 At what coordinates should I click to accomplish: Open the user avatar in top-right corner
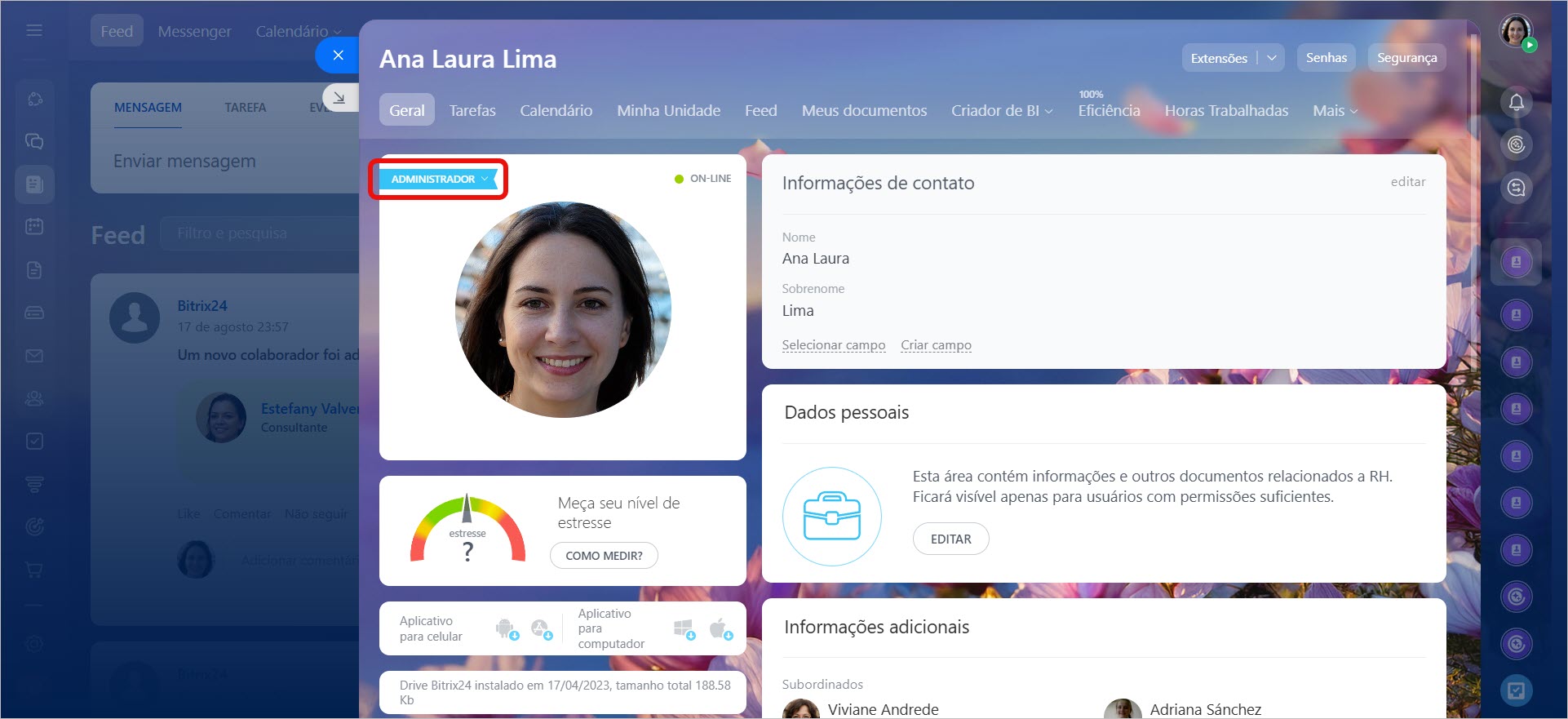(1516, 31)
